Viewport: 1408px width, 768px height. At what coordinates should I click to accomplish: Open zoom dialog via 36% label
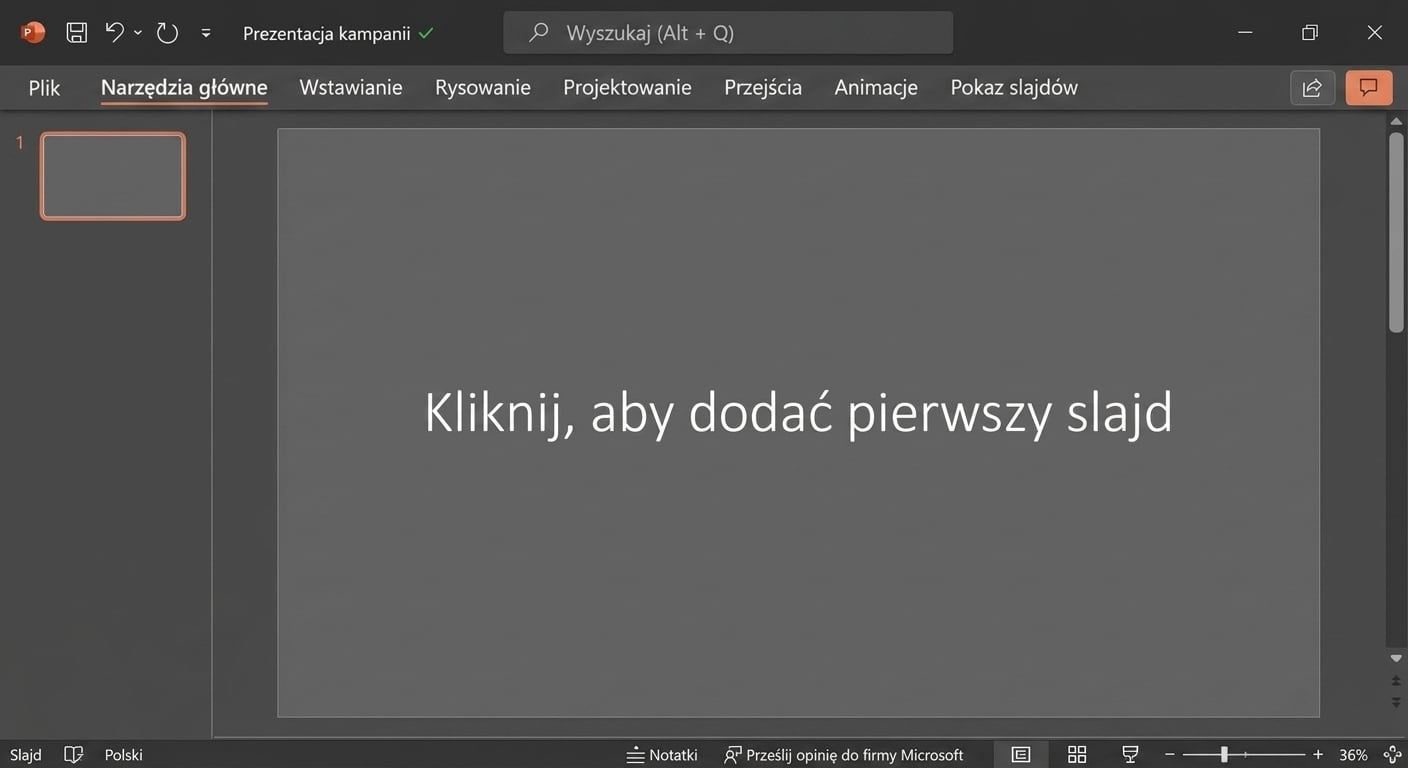tap(1353, 755)
